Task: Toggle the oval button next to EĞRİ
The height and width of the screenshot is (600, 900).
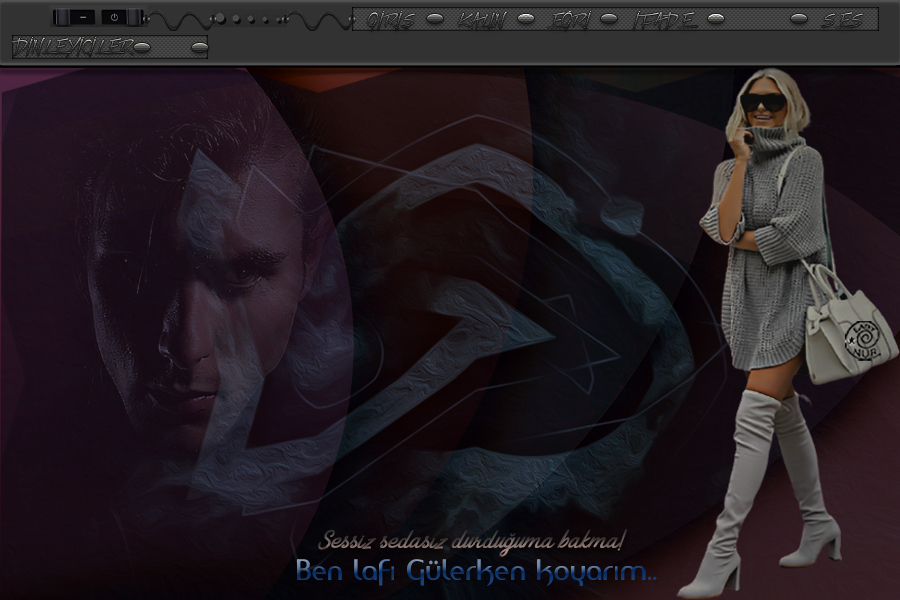Action: point(608,19)
